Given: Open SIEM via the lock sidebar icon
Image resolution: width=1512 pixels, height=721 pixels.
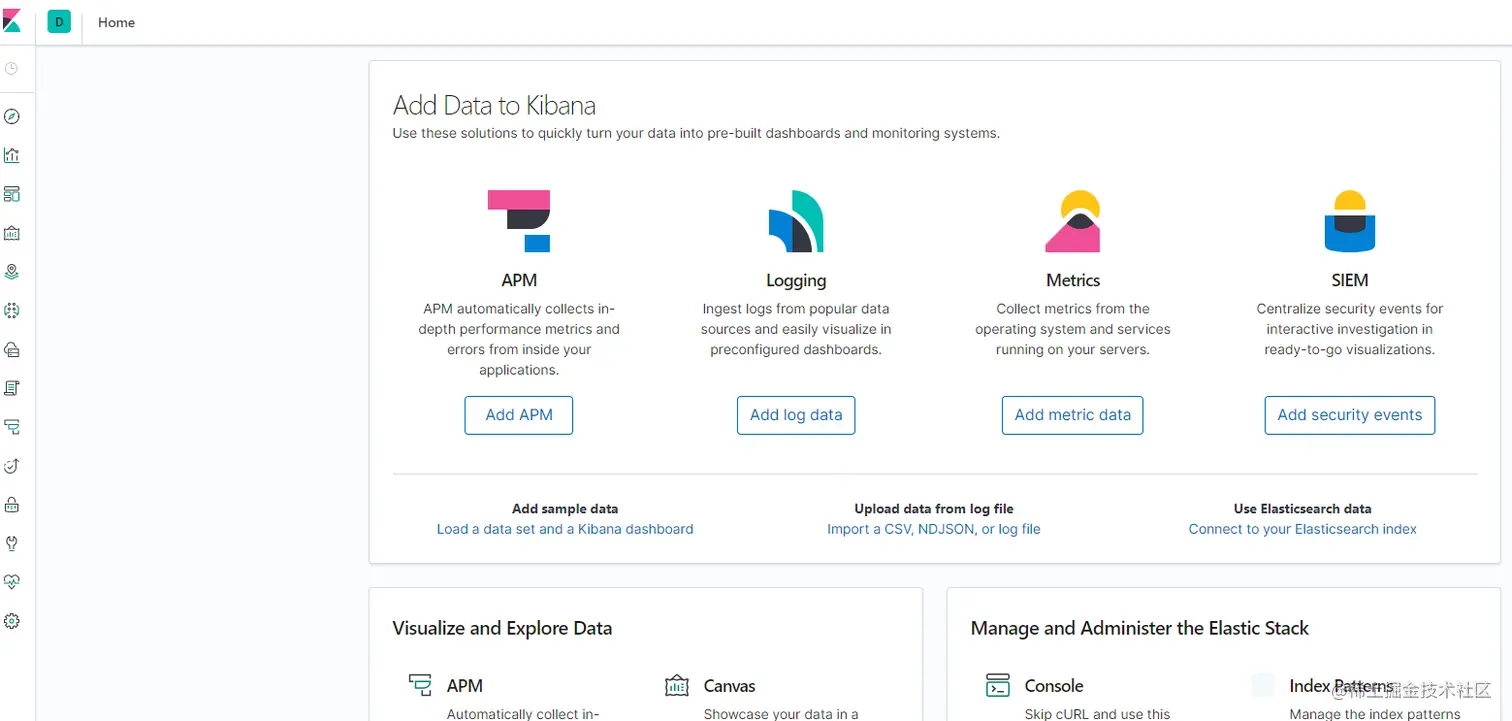Looking at the screenshot, I should [12, 505].
